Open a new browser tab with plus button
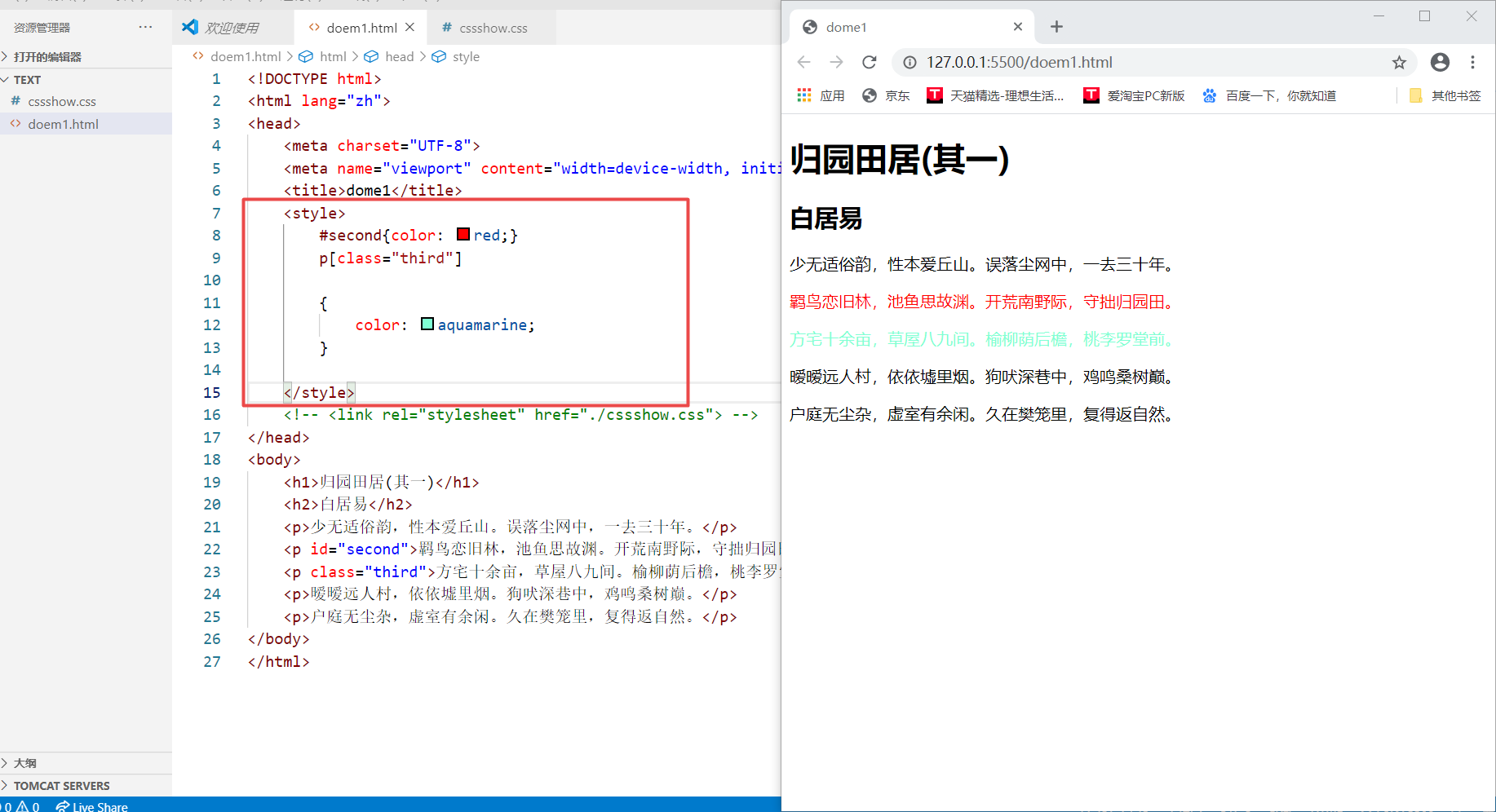Image resolution: width=1496 pixels, height=812 pixels. point(1056,26)
